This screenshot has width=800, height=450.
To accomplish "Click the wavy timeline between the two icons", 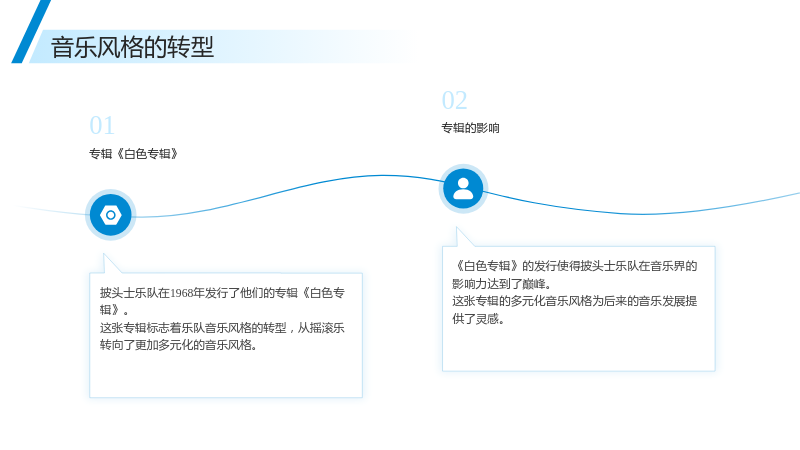I will pyautogui.click(x=287, y=192).
